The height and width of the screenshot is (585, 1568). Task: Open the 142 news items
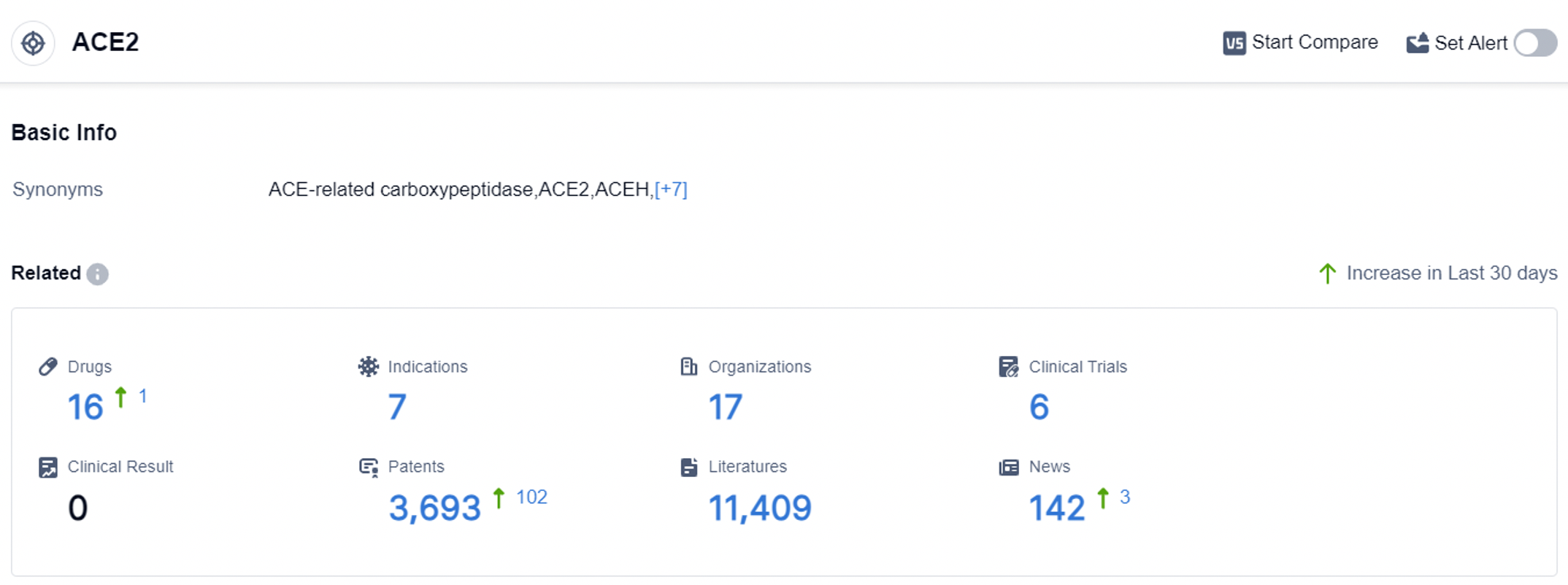pyautogui.click(x=1056, y=508)
